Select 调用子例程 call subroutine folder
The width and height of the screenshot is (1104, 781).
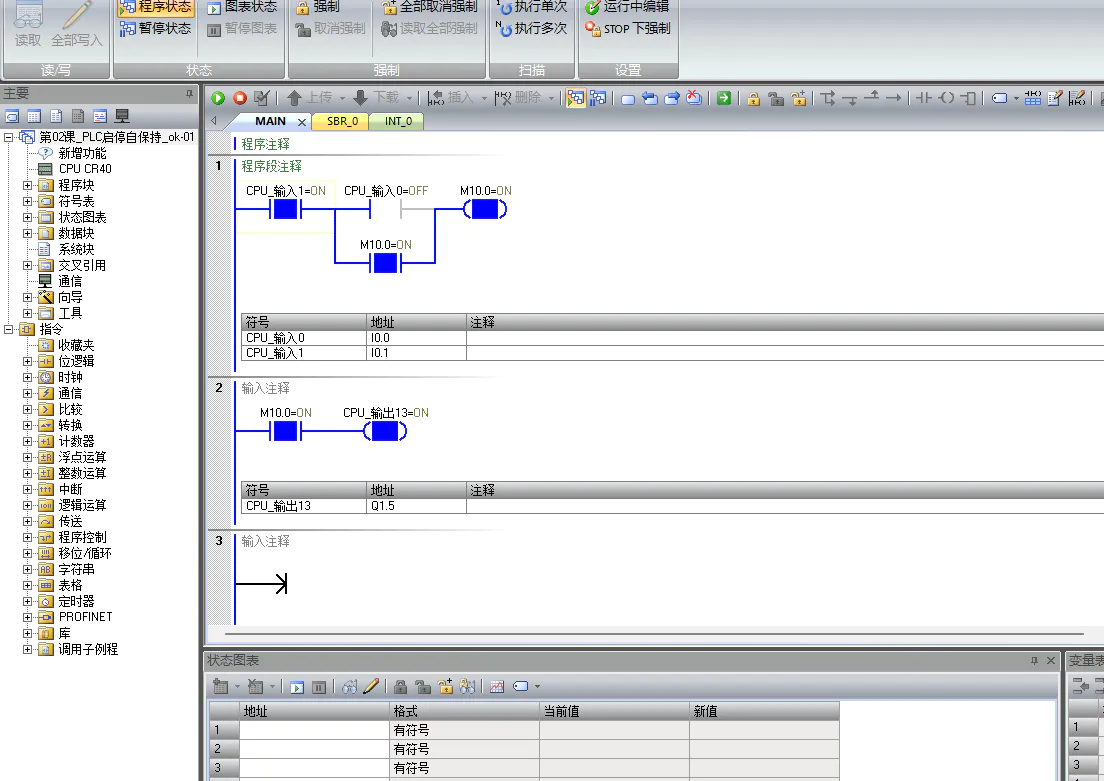(x=88, y=649)
